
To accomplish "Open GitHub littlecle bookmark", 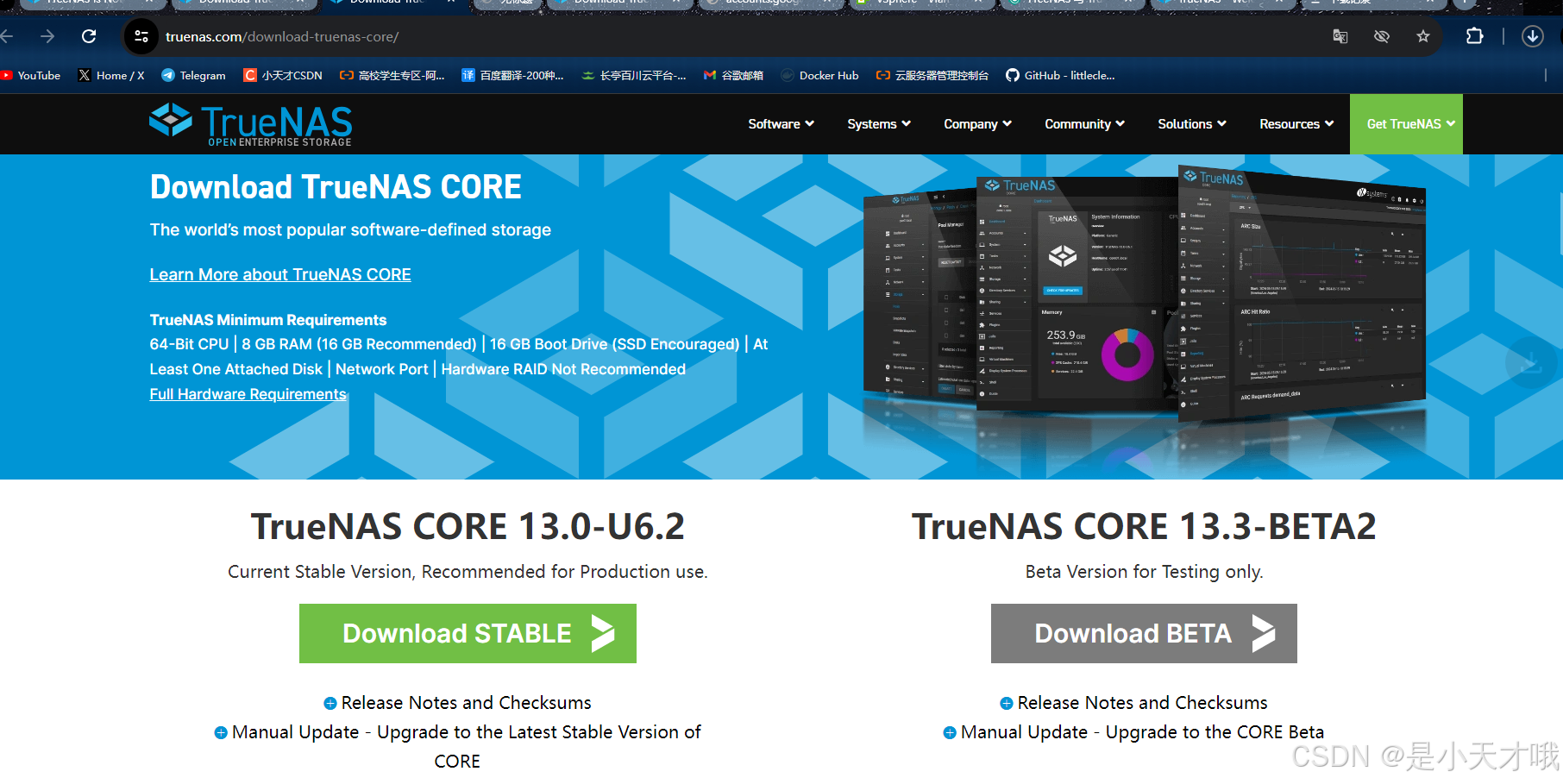I will coord(1060,76).
